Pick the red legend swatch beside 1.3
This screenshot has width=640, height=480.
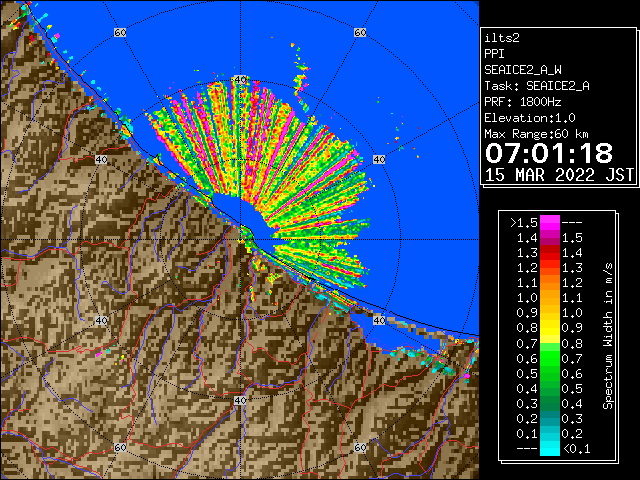[x=550, y=253]
